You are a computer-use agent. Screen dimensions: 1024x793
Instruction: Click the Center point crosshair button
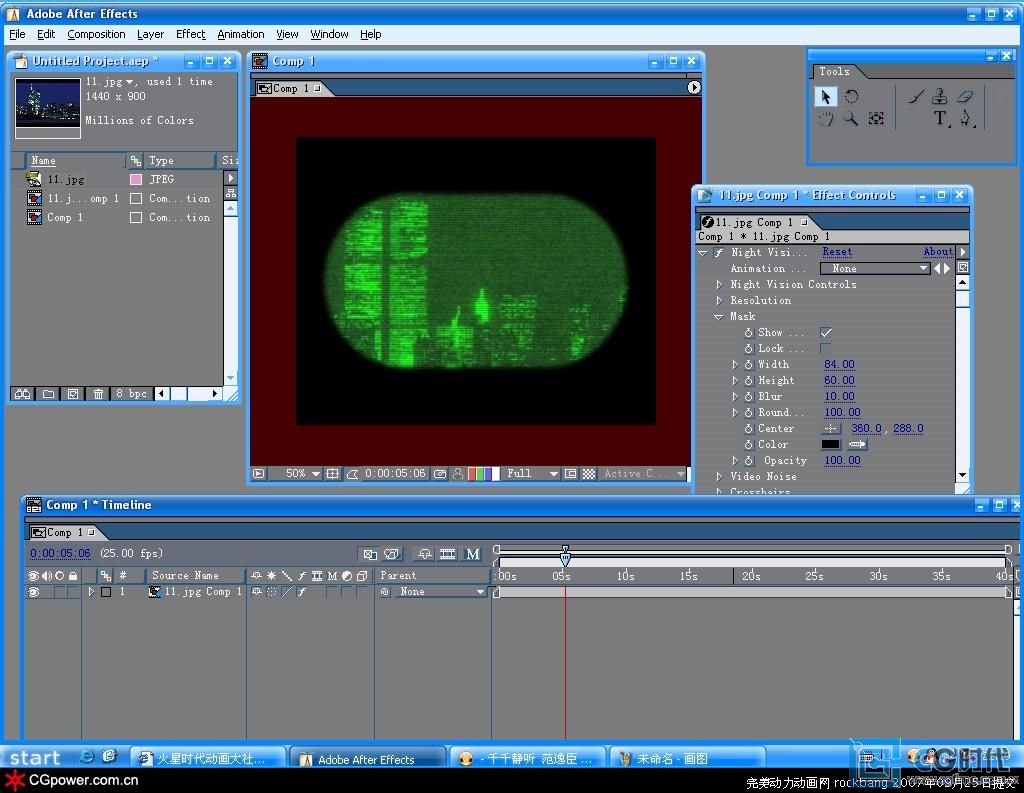click(831, 429)
